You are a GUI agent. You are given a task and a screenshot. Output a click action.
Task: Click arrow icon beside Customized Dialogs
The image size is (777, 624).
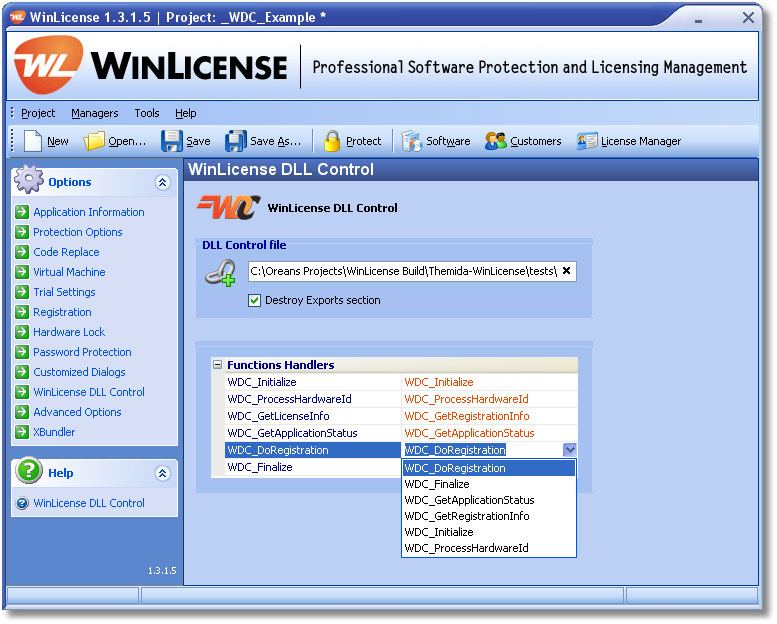[x=22, y=372]
